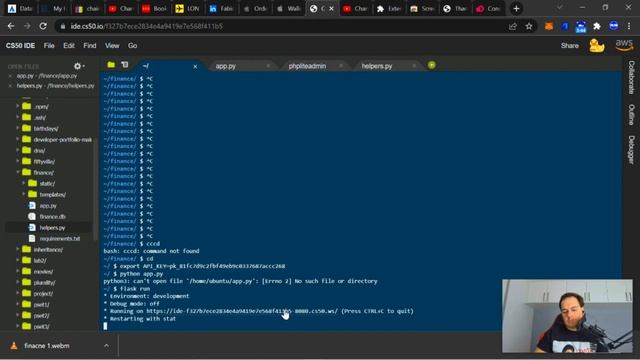Open the Chrome three-dot menu
Screen dimensions: 640x360
coord(629,26)
